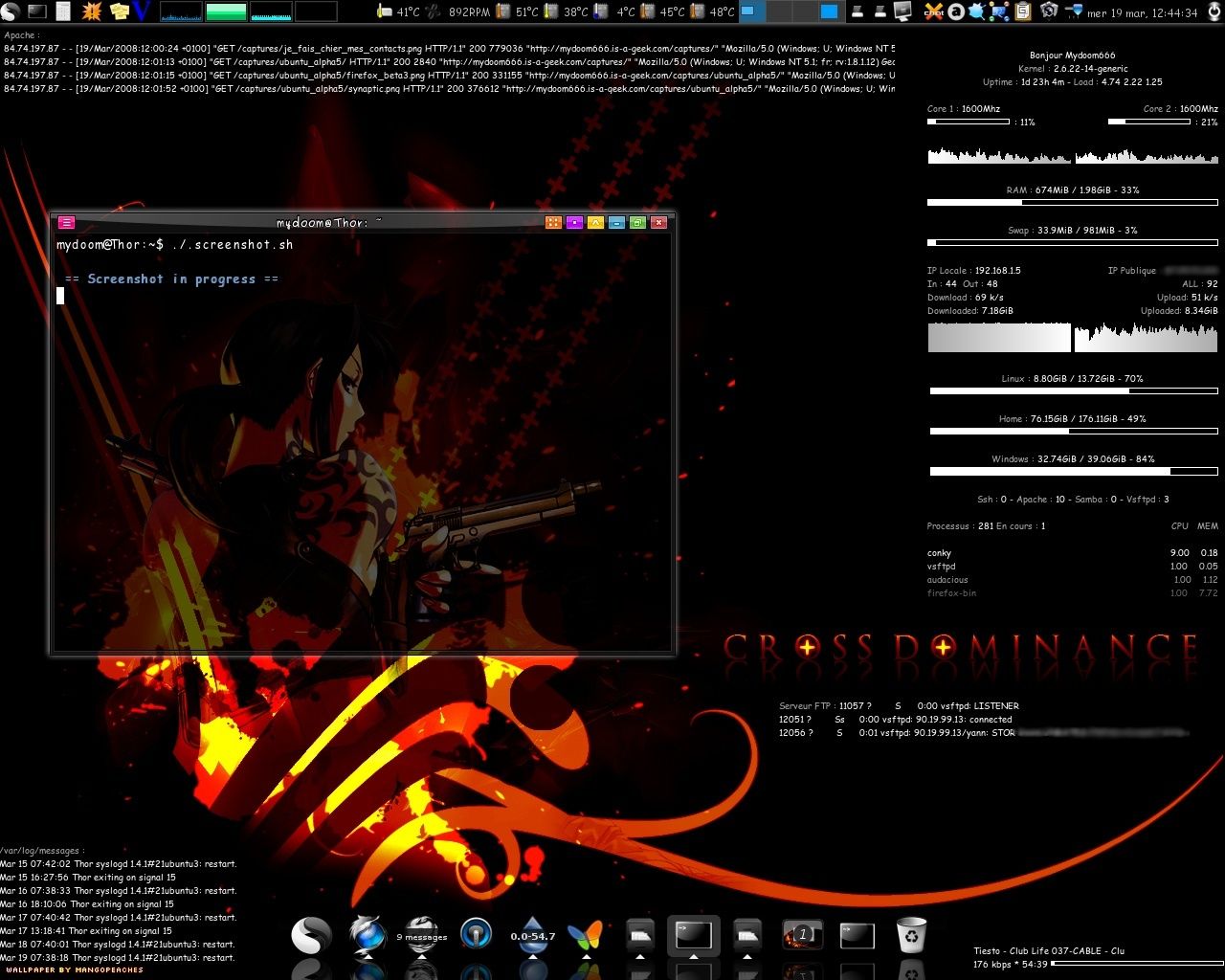
Task: Open the main menu icon in the dock
Action: pyautogui.click(x=312, y=935)
